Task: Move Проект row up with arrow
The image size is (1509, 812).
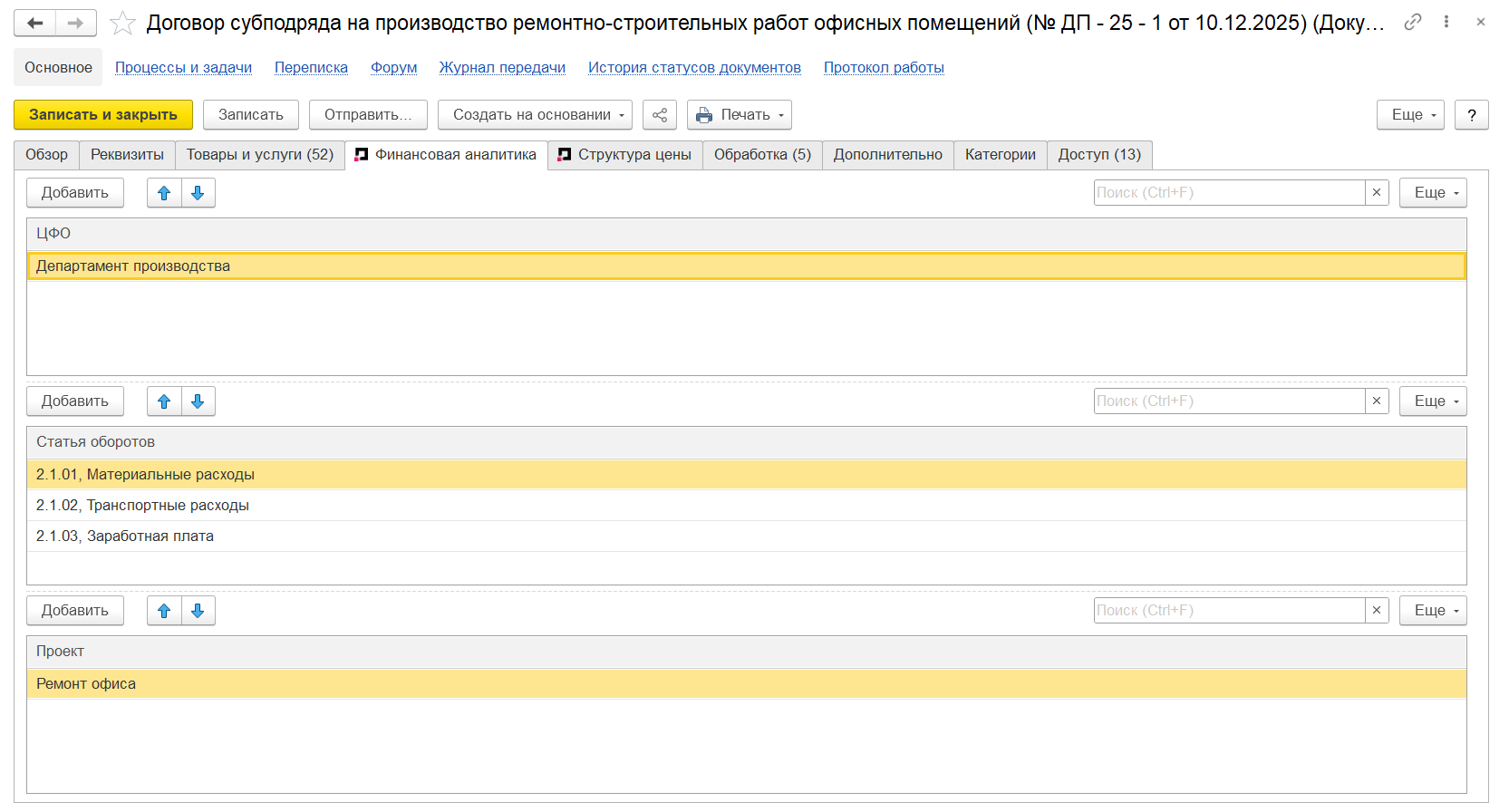Action: [164, 611]
